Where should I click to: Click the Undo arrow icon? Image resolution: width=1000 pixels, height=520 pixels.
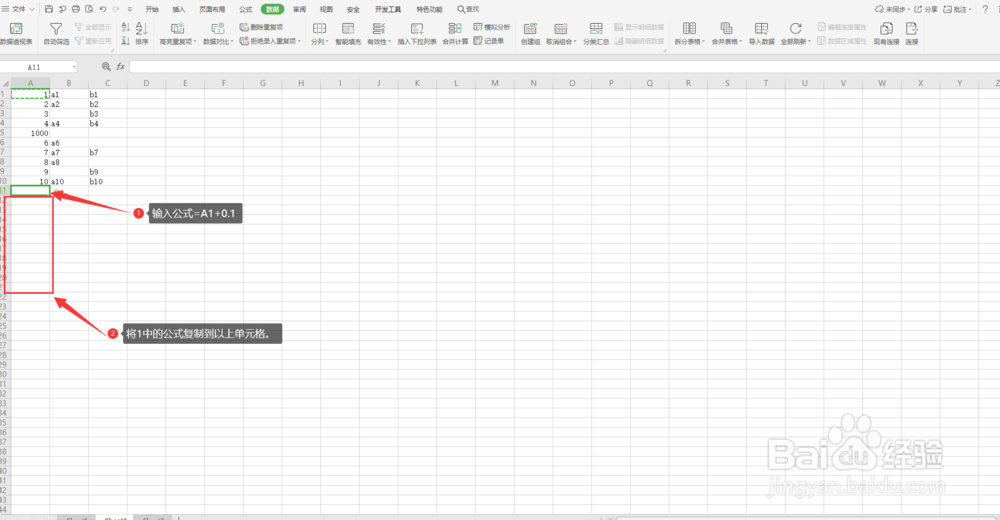[103, 9]
